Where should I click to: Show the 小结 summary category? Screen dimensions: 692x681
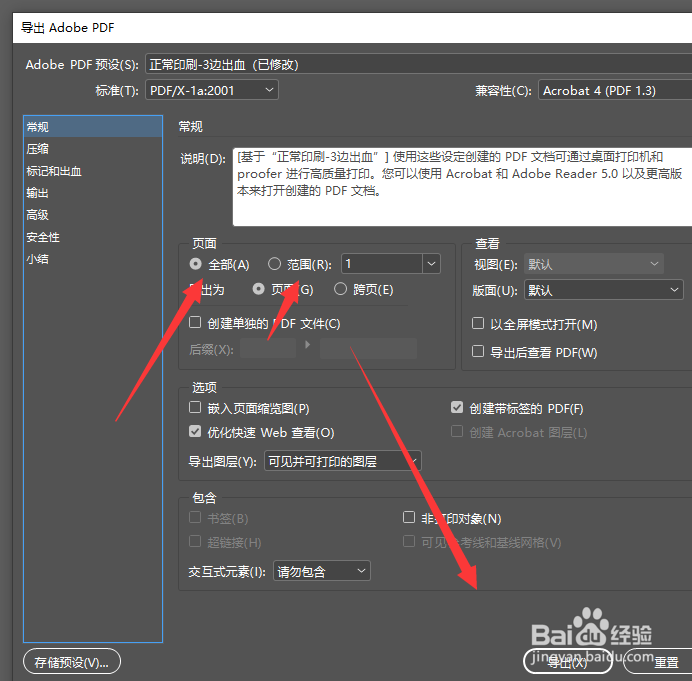pos(93,259)
